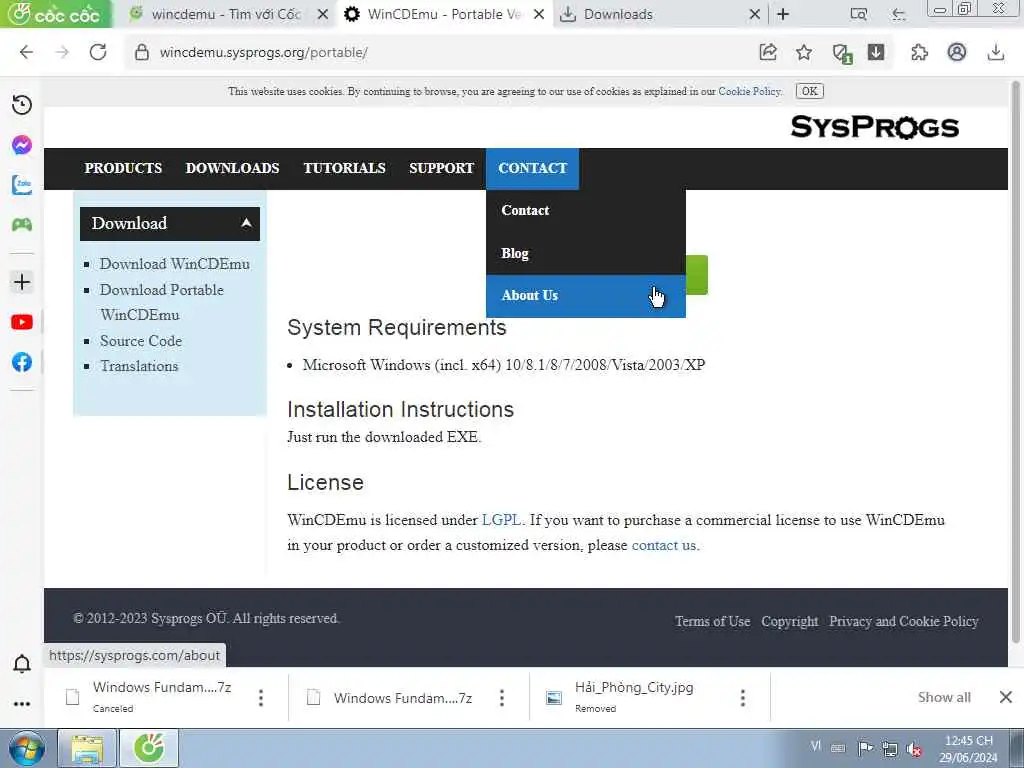
Task: Close the WinCDEmu Portable tab
Action: [x=539, y=14]
